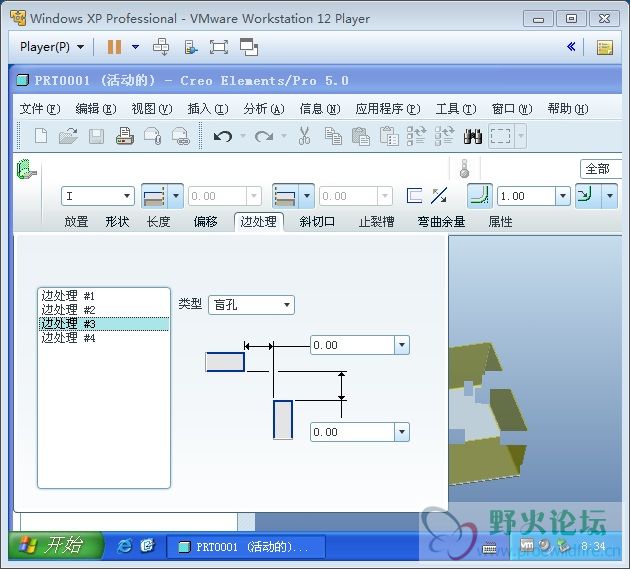The image size is (630, 569).
Task: Click the Paste clipboard icon
Action: (361, 136)
